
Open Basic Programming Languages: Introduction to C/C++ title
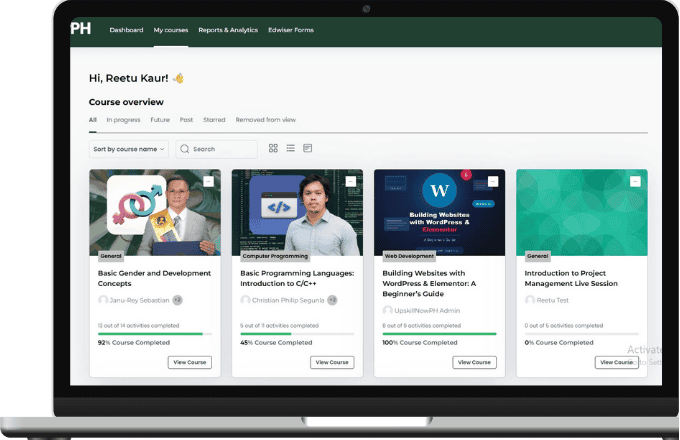(x=297, y=278)
